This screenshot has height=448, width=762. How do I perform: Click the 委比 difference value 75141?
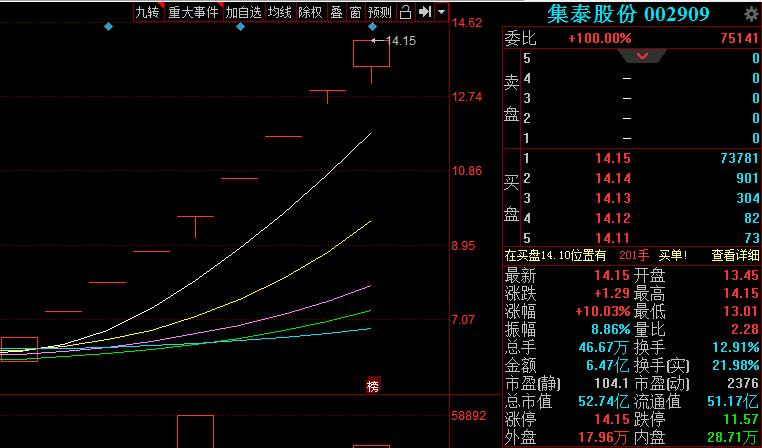(739, 38)
